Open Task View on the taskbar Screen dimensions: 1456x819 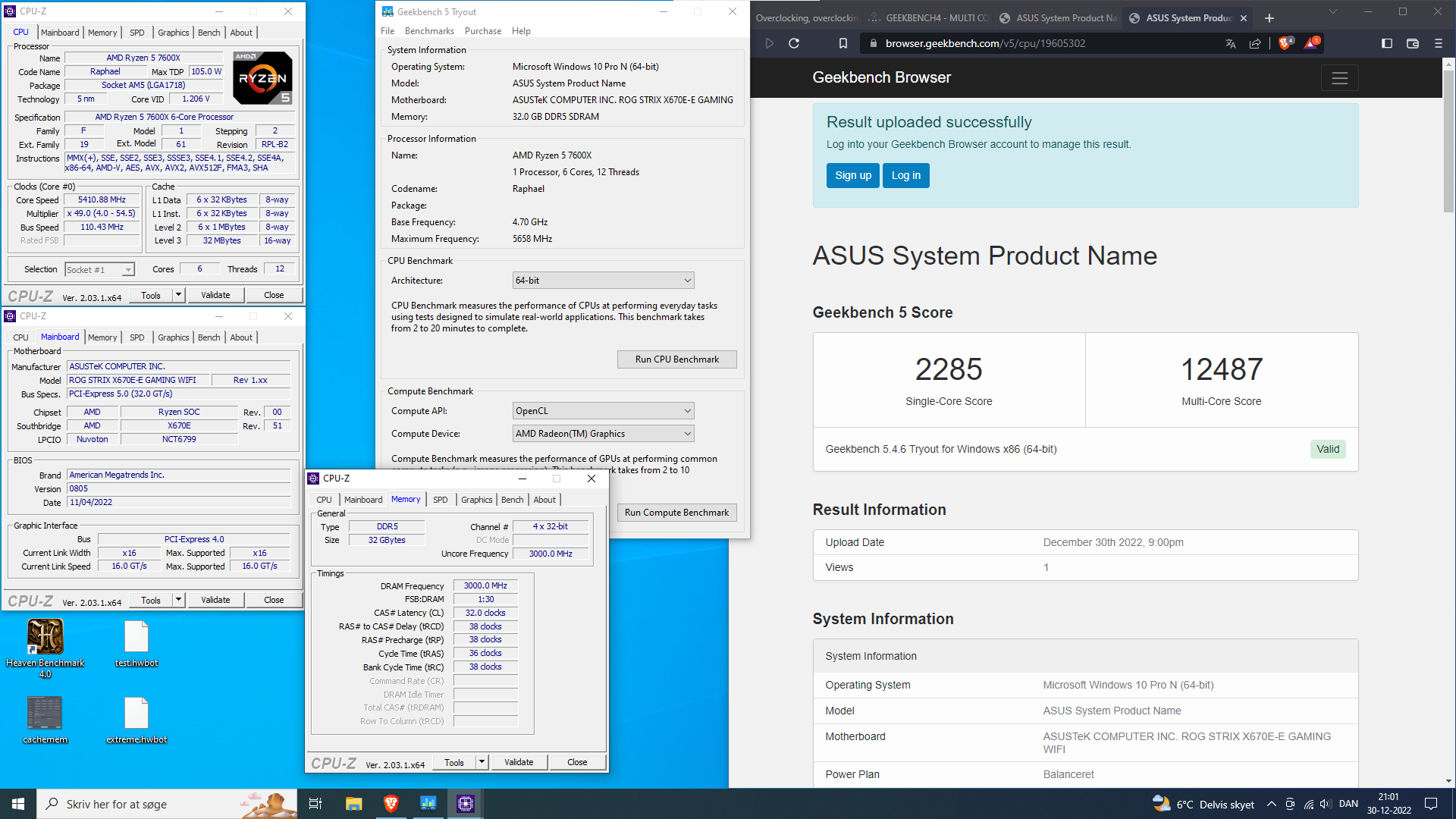[x=315, y=804]
